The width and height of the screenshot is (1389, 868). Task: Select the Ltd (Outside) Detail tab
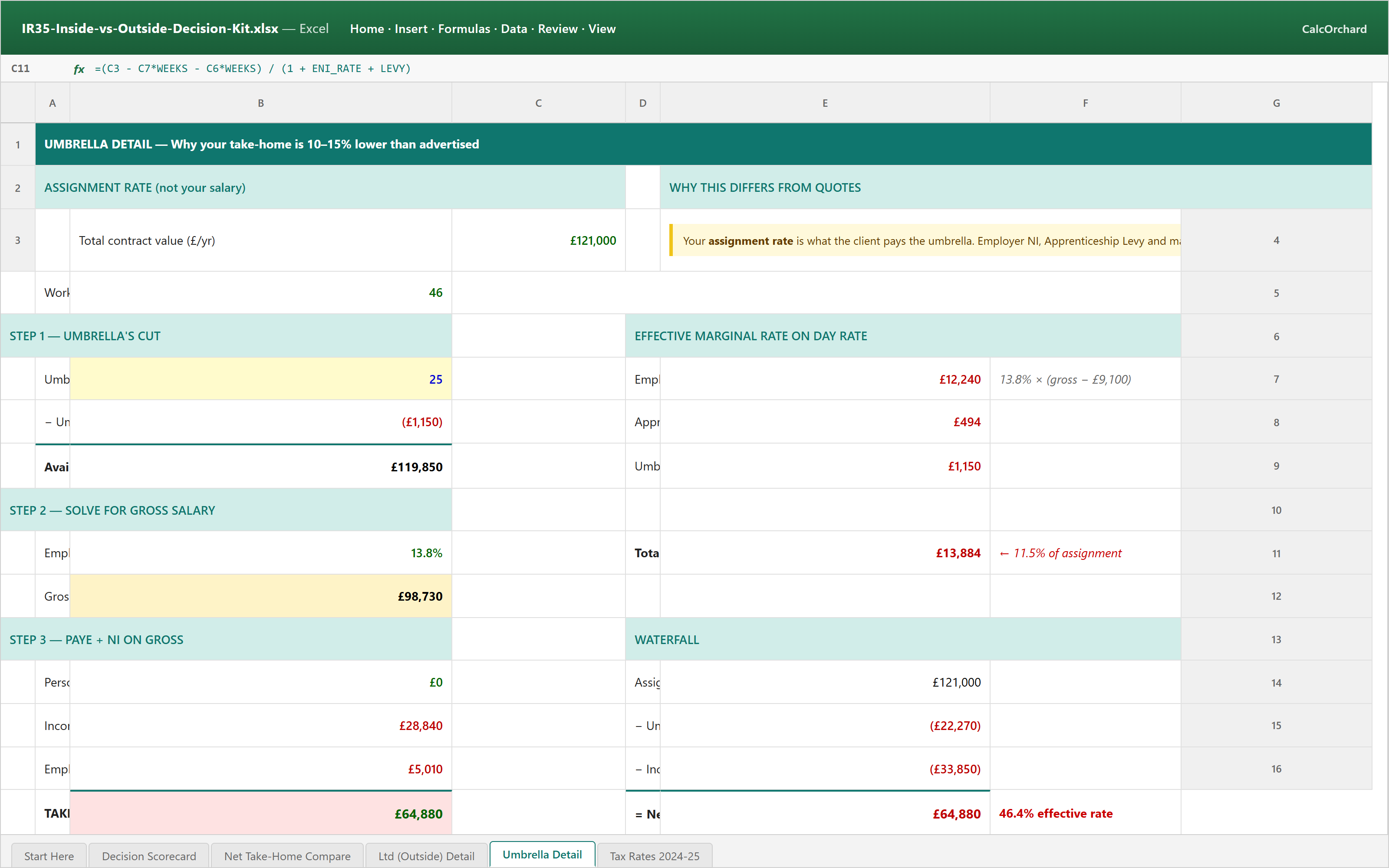(x=426, y=855)
